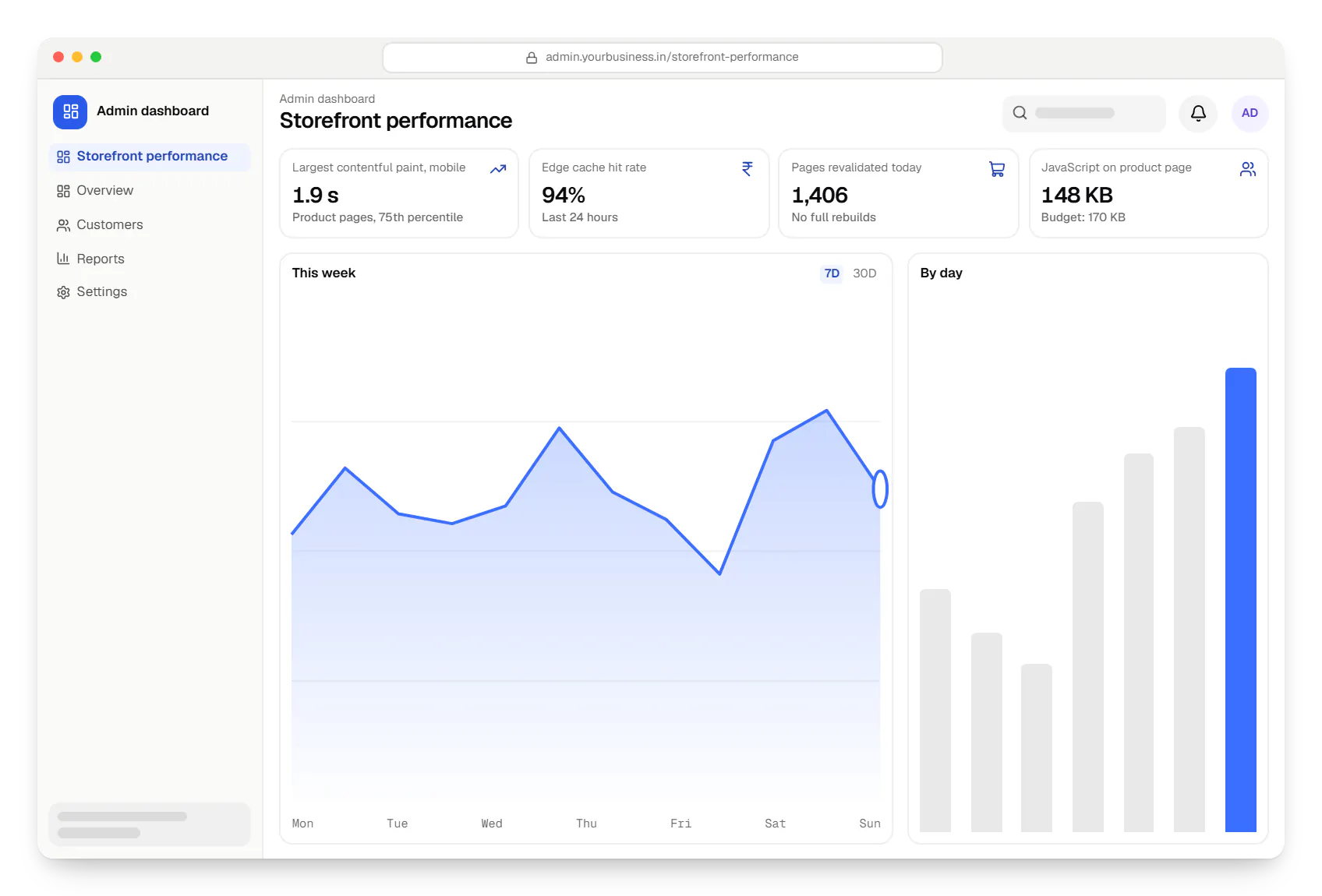Screen dimensions: 1322x896
Task: Click the Admin dashboard breadcrumb above title
Action: (x=327, y=99)
